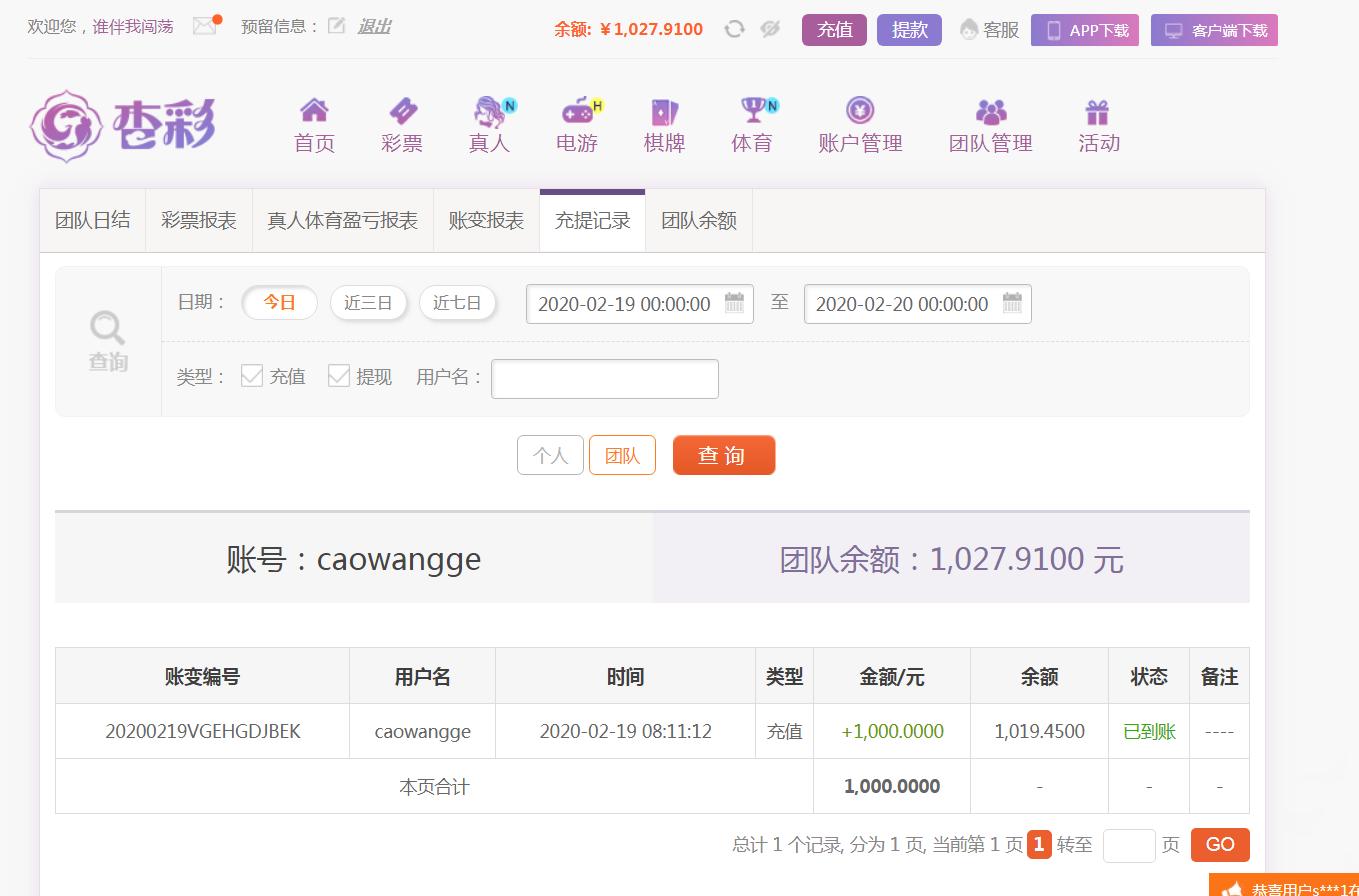Click the 退出 logout link
The image size is (1359, 896).
pyautogui.click(x=374, y=27)
